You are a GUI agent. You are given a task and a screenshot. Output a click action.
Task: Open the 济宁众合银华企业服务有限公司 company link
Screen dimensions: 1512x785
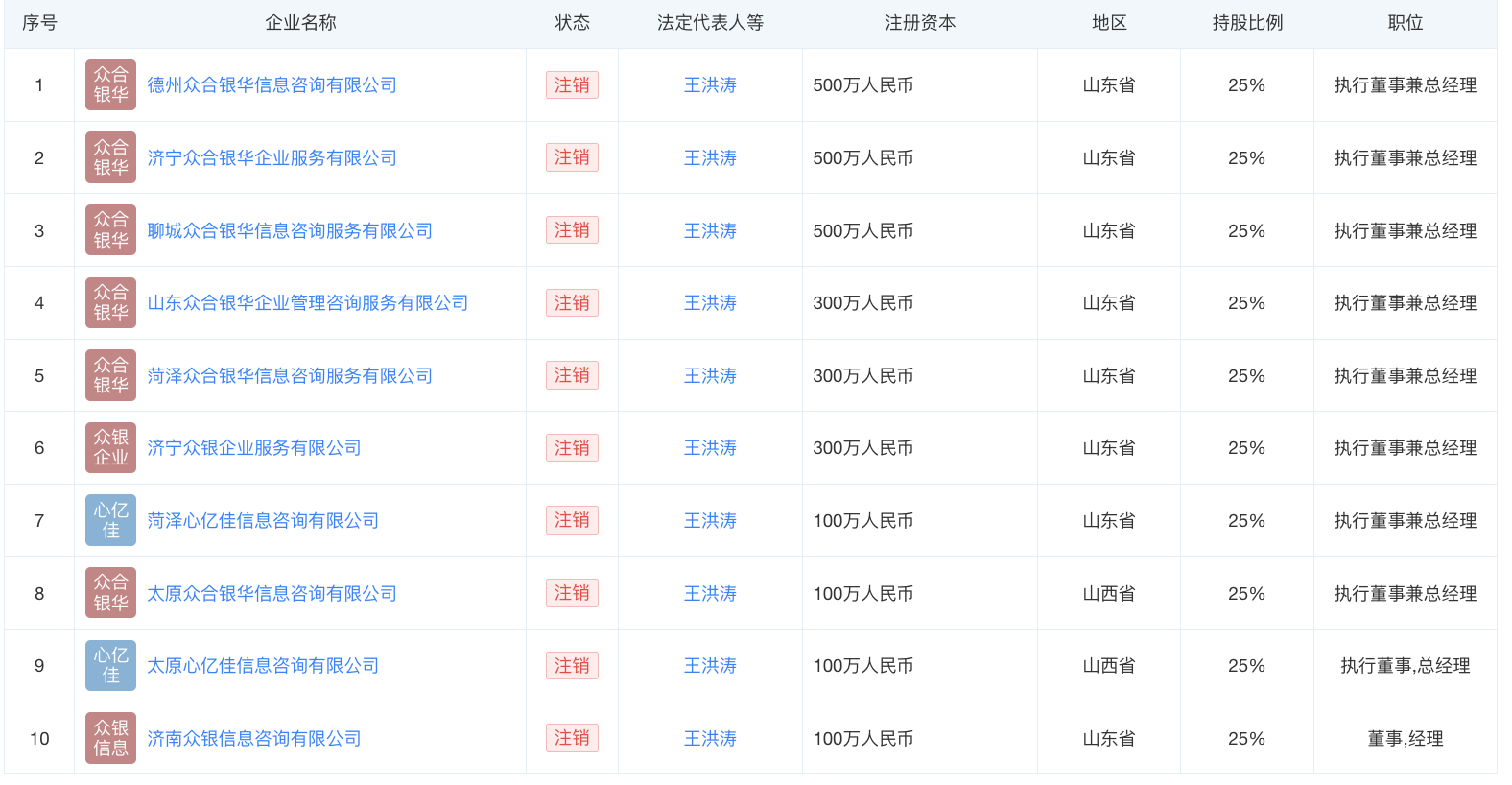(272, 158)
